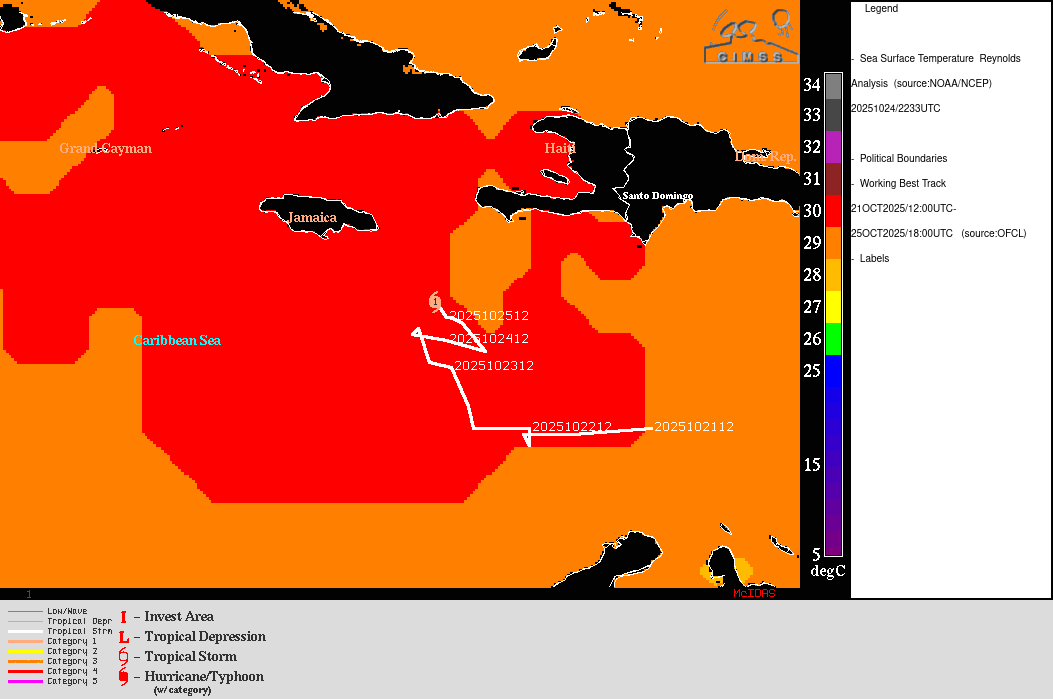Viewport: 1053px width, 699px height.
Task: Select the 2025102112 track point label
Action: (x=694, y=427)
